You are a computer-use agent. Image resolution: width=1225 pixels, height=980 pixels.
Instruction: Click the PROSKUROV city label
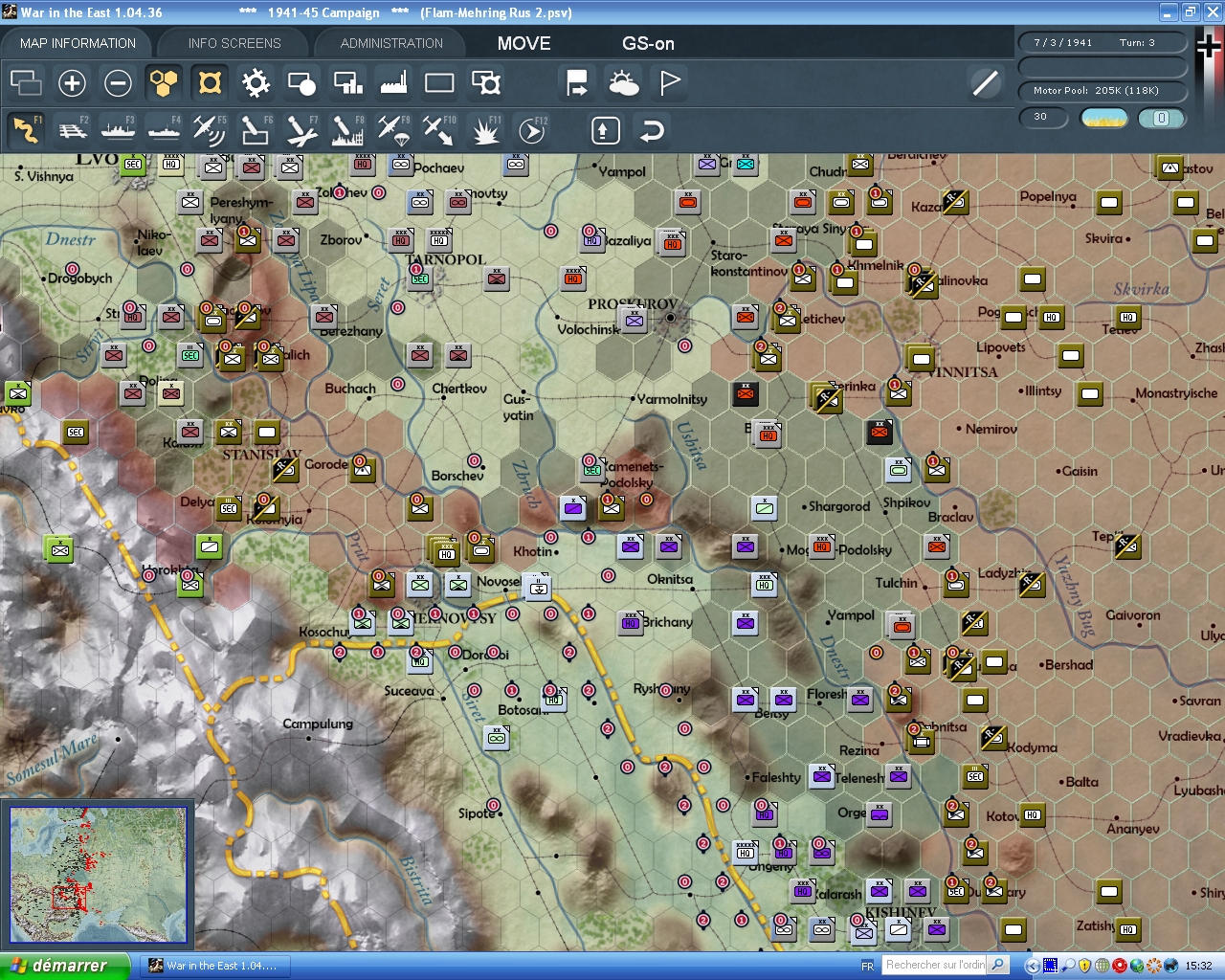coord(633,303)
